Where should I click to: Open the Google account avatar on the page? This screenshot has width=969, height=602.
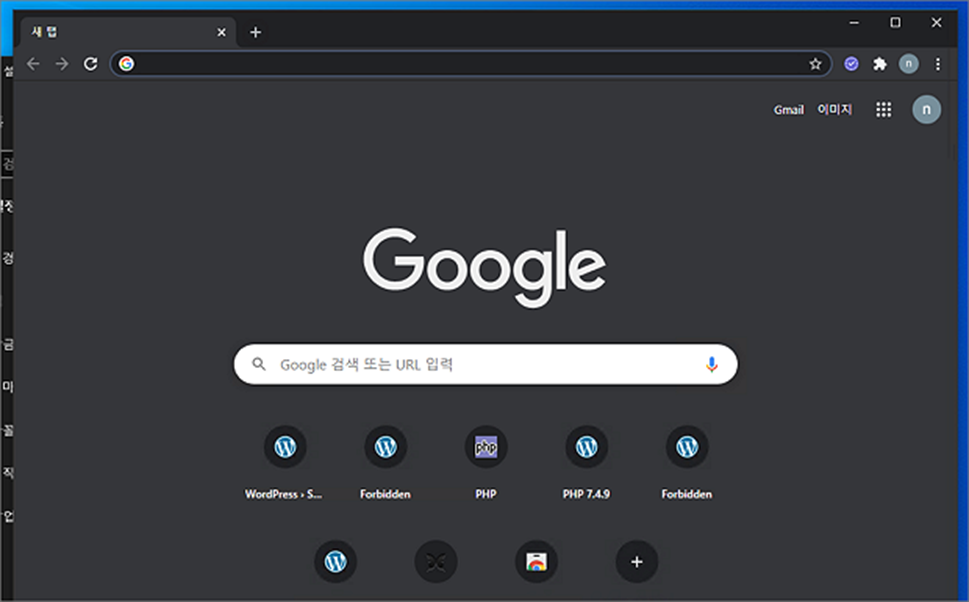point(926,109)
